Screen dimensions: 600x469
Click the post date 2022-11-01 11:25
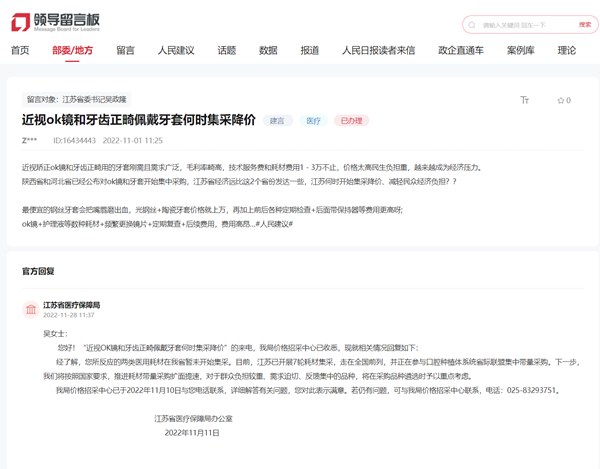coord(132,140)
